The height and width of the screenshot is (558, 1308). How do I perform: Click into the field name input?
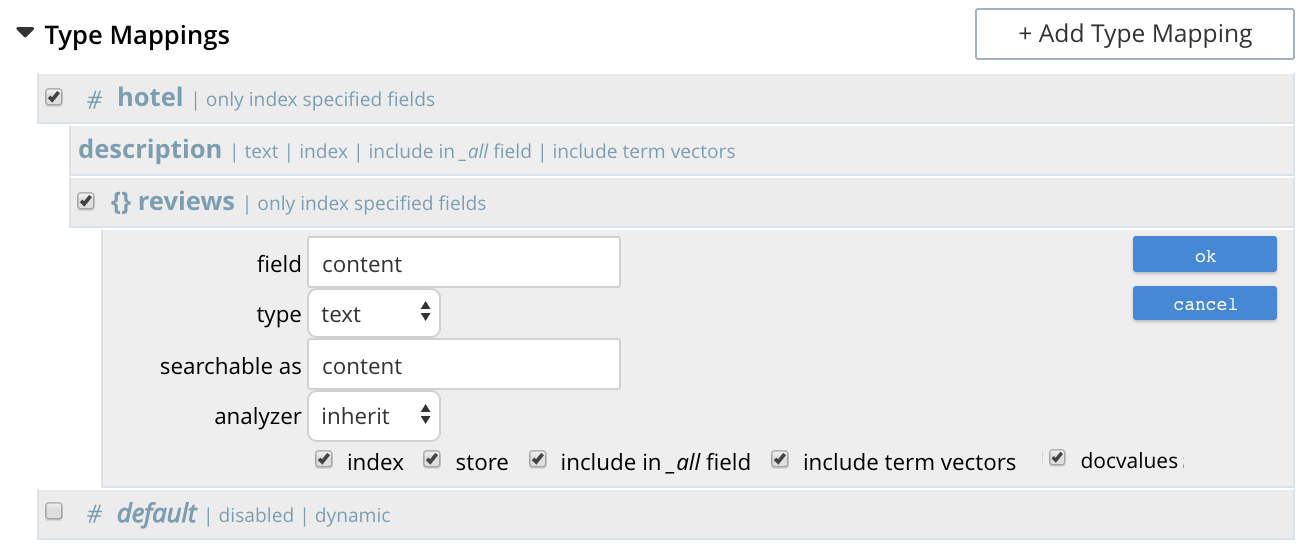(464, 263)
